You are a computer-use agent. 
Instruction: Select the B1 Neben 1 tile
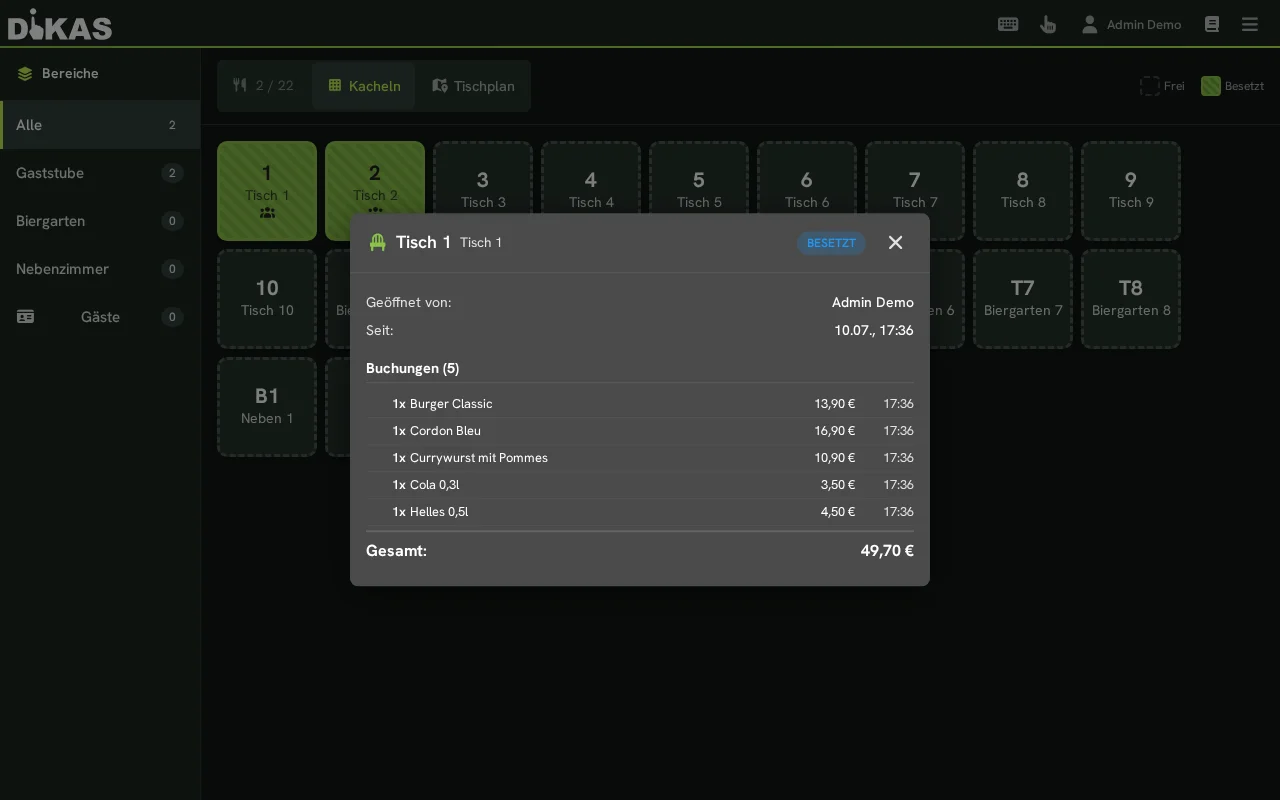coord(267,407)
